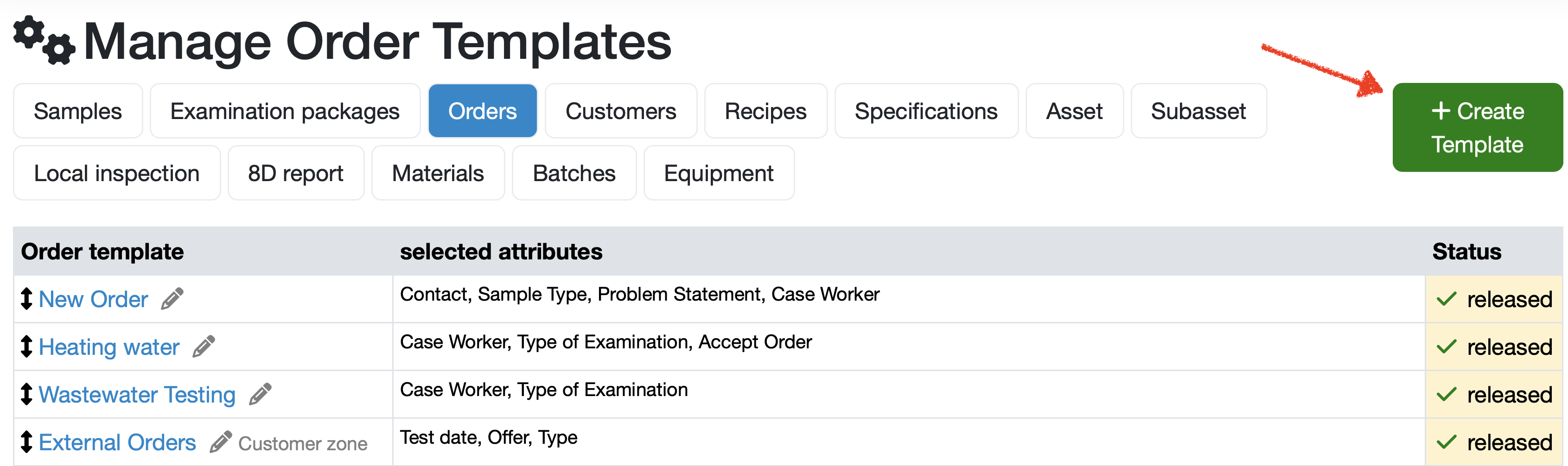Open the Wastewater Testing template link
This screenshot has height=466, width=1568.
137,395
